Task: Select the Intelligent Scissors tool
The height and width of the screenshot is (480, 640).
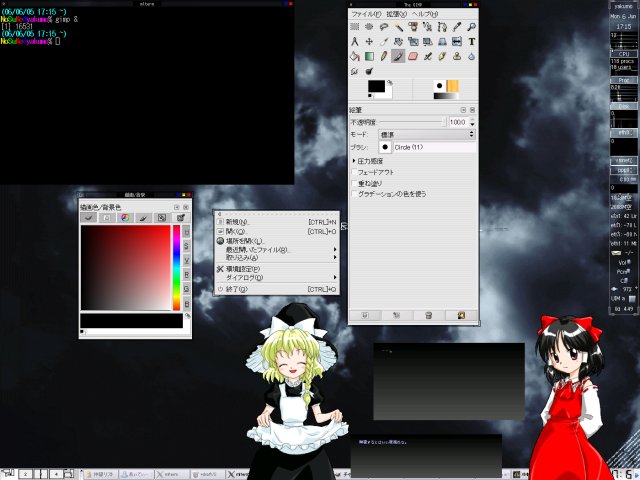Action: (x=427, y=27)
